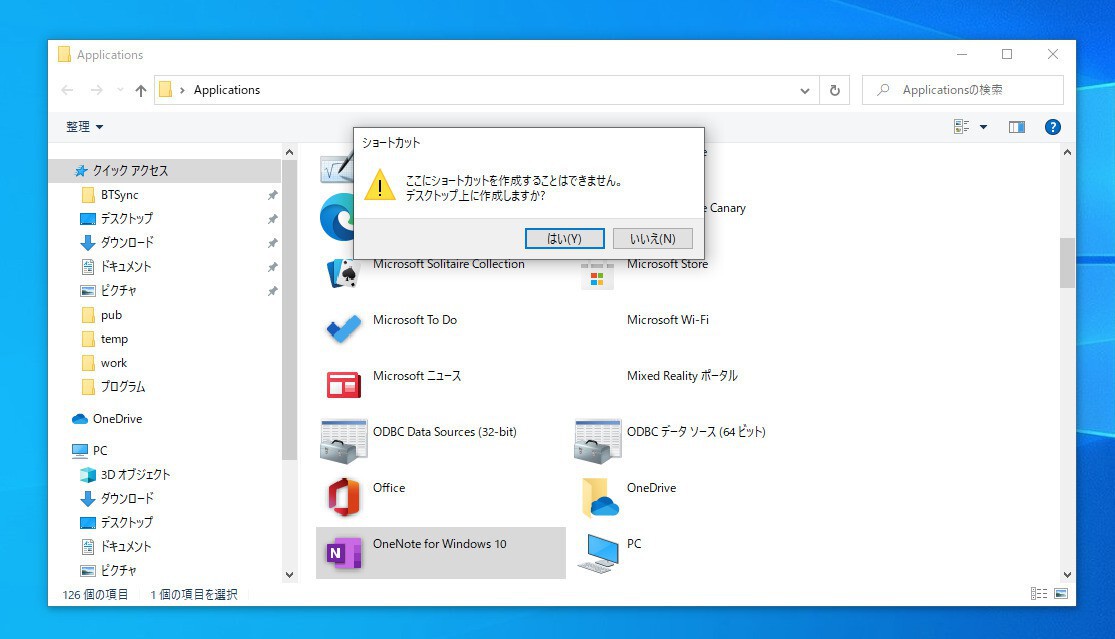Click Applications in the address bar

click(x=227, y=90)
